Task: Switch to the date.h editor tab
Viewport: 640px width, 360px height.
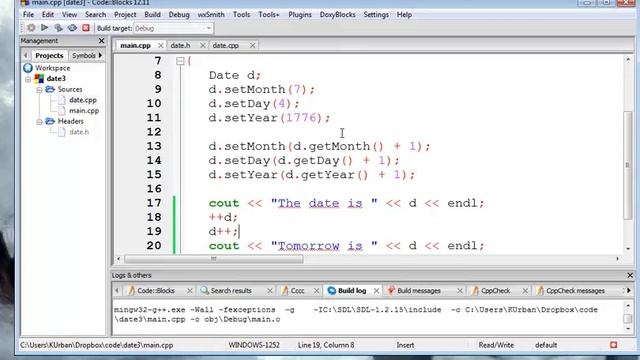Action: point(180,46)
